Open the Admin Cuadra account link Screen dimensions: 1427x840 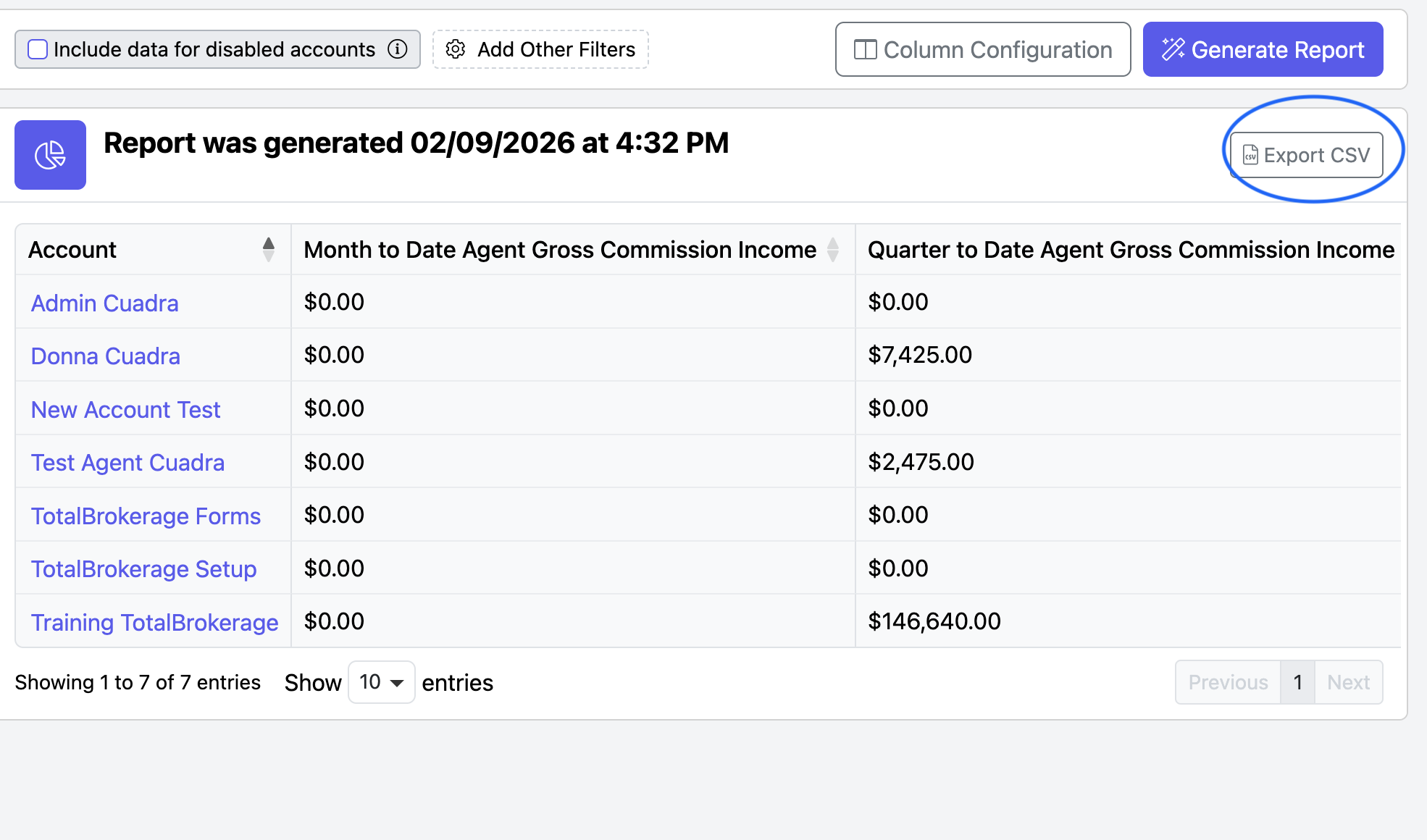(x=104, y=303)
